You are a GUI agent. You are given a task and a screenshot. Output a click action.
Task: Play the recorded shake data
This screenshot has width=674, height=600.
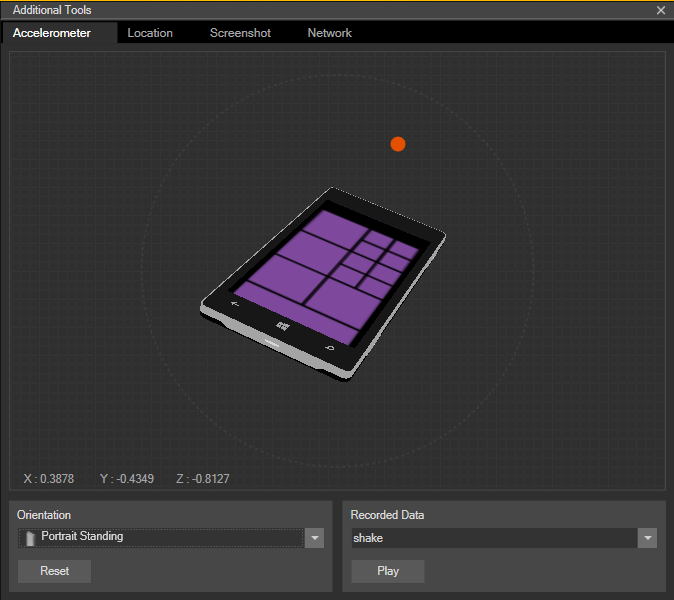[388, 571]
